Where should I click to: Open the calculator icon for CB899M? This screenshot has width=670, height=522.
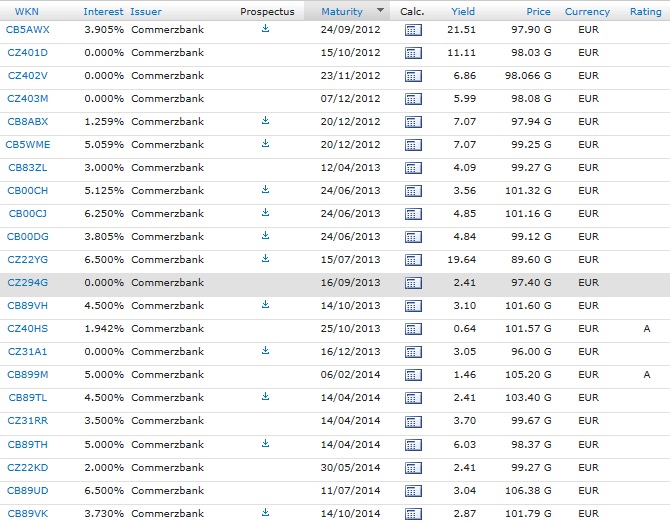pos(413,375)
